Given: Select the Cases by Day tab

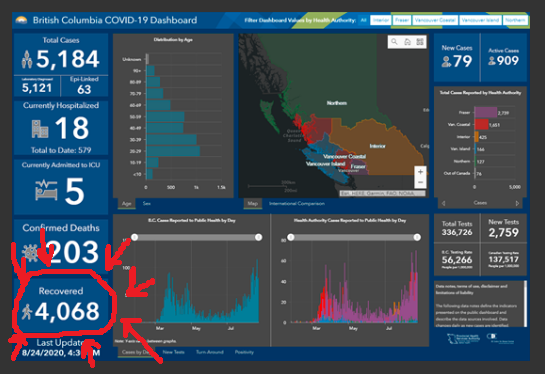Looking at the screenshot, I should point(136,352).
